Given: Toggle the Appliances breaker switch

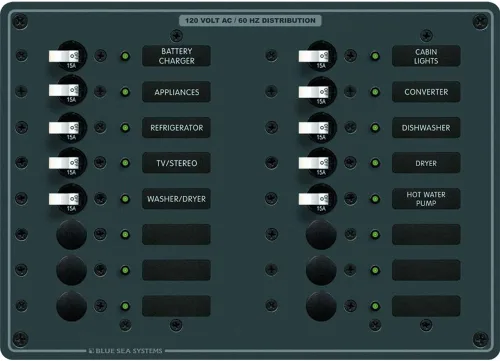Looking at the screenshot, I should 64,90.
